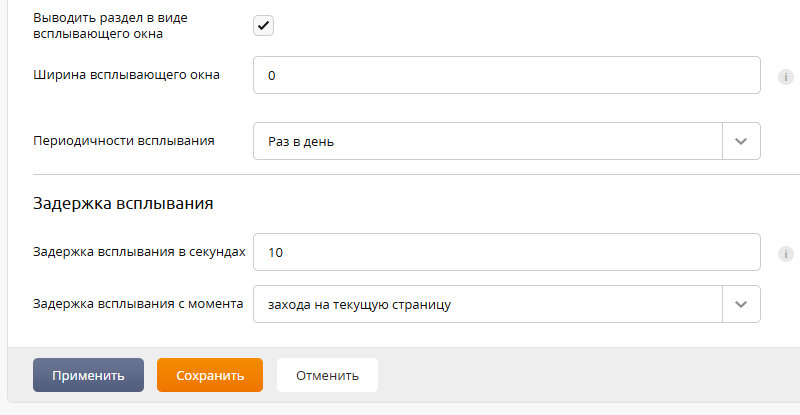Image resolution: width=800 pixels, height=415 pixels.
Task: Click the "Выводить раздел в виде всплывающего окна" label
Action: tap(110, 26)
